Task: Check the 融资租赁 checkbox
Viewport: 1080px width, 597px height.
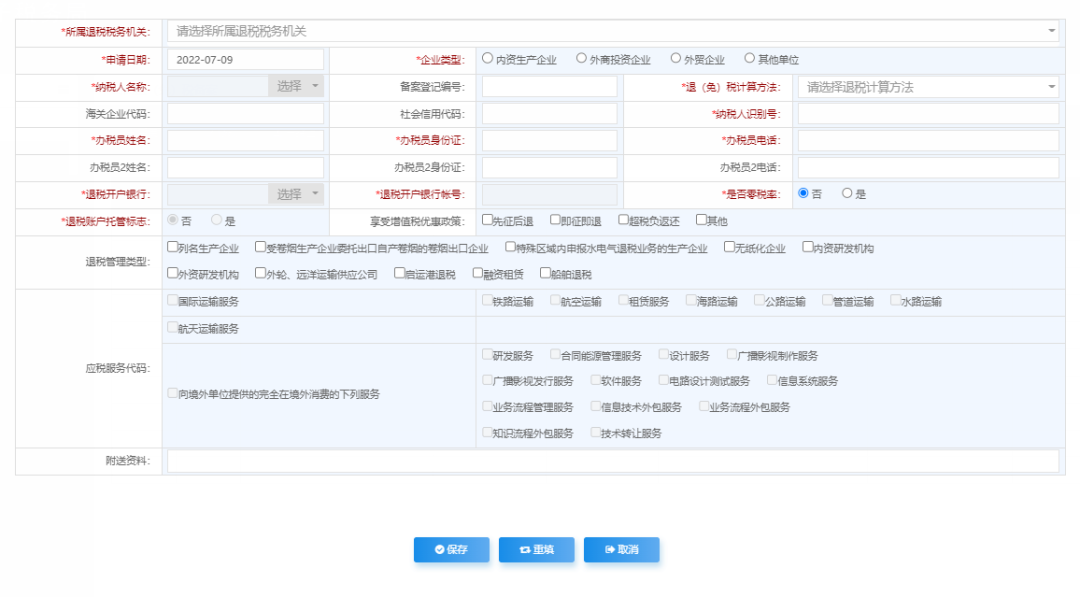Action: [x=478, y=273]
